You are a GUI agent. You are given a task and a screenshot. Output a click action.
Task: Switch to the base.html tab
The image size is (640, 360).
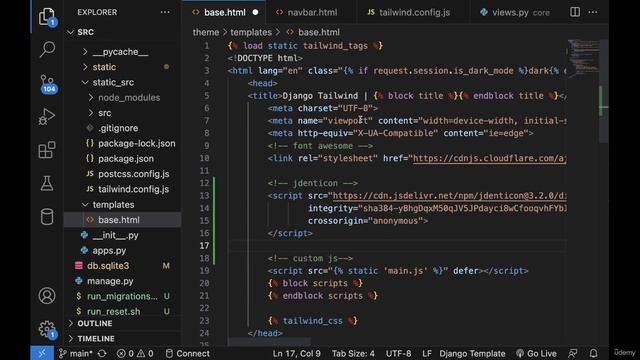pos(224,13)
